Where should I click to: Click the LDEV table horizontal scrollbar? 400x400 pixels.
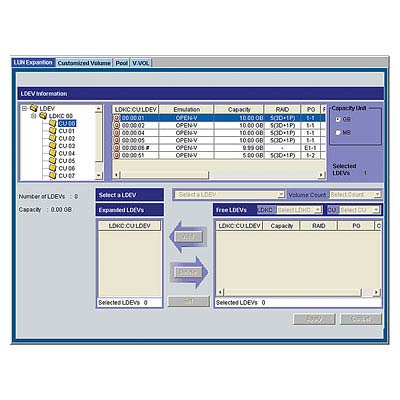(x=219, y=175)
